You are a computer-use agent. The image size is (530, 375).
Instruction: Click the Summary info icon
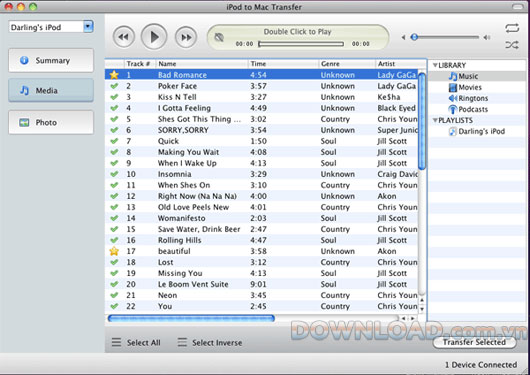tap(24, 60)
